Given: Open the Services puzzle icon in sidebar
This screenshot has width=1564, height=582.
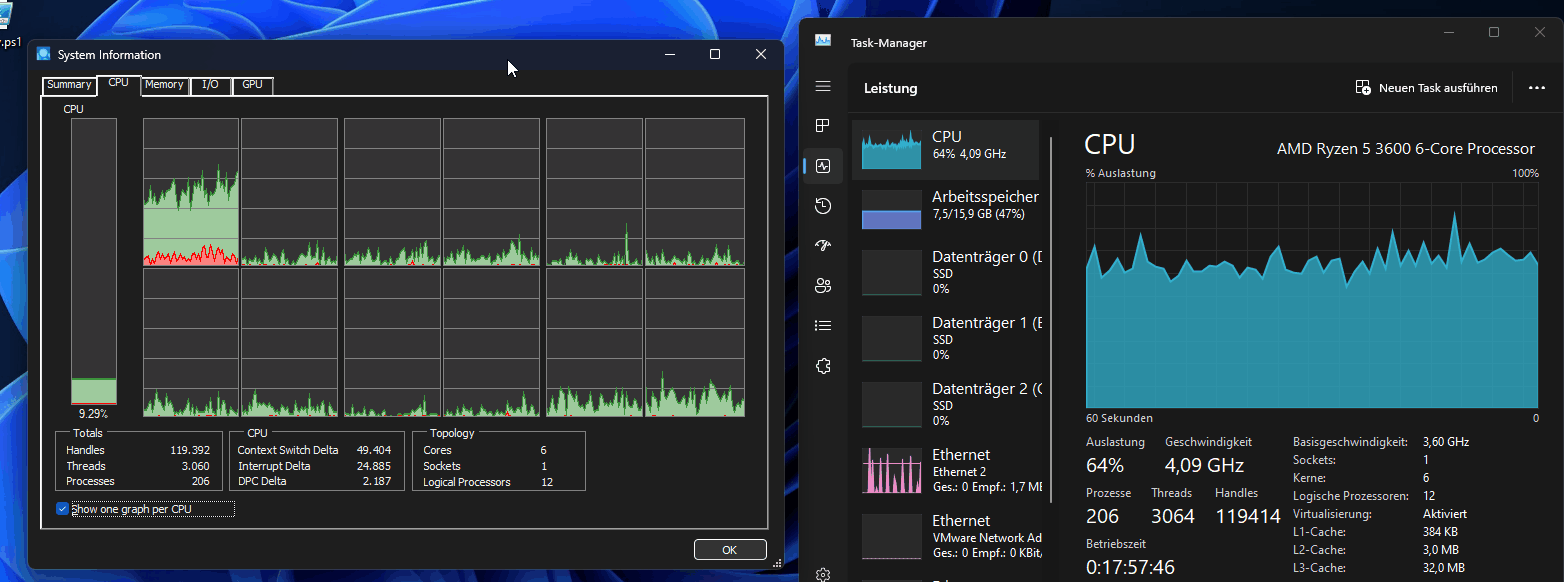Looking at the screenshot, I should 823,365.
